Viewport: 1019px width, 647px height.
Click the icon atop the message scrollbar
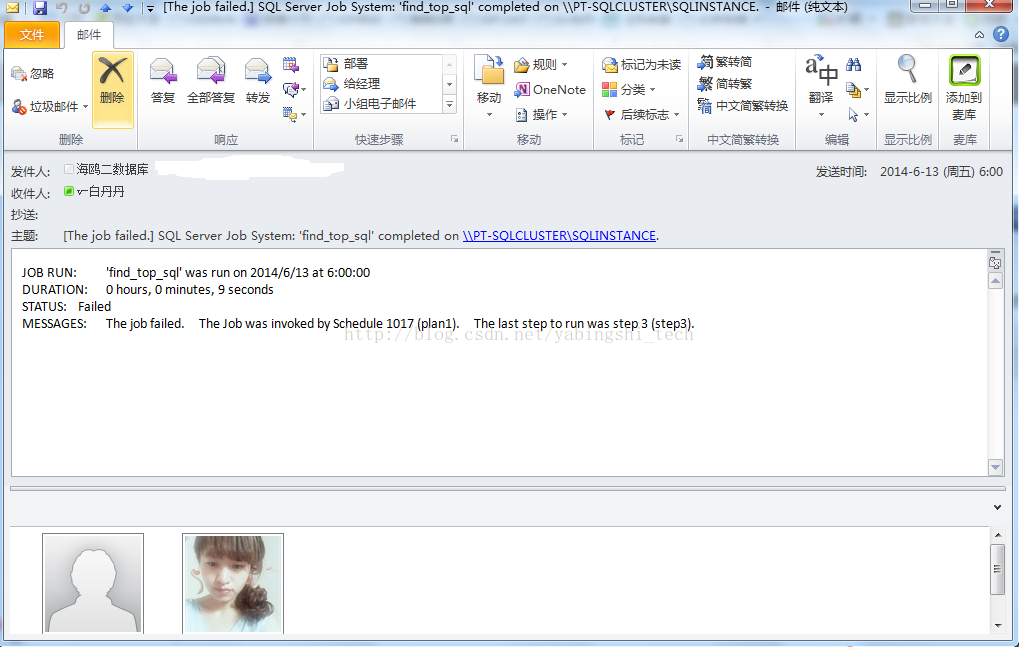(995, 261)
